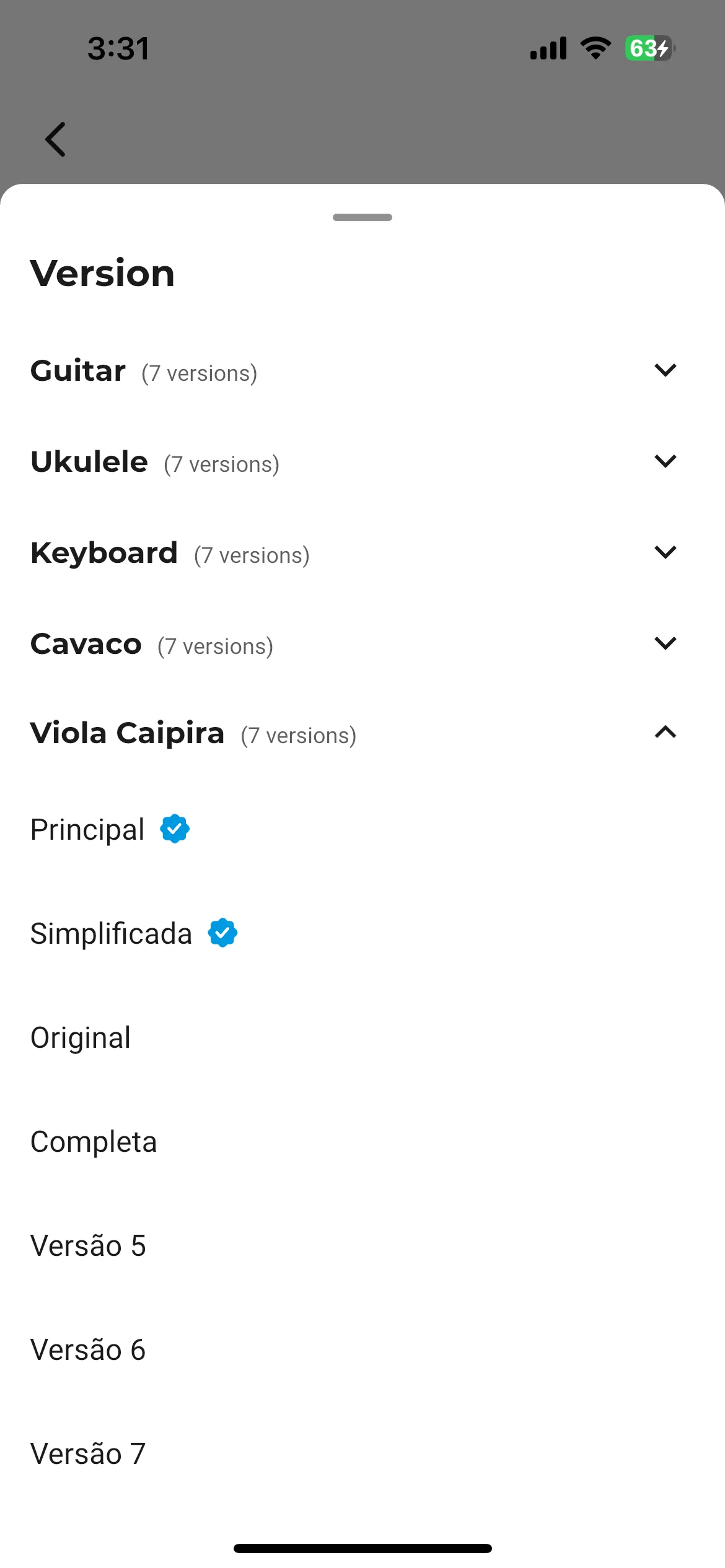Select the Simplificada version
The image size is (725, 1568).
362,933
